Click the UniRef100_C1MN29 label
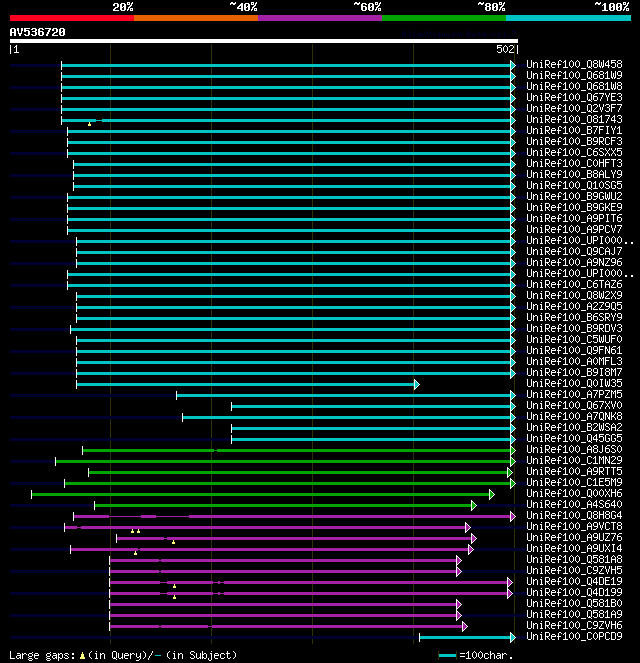640x663 pixels. (x=574, y=460)
